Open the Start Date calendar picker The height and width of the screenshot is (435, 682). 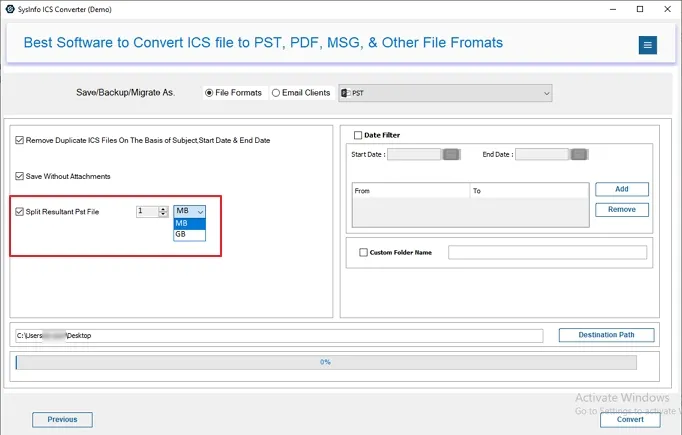pyautogui.click(x=451, y=154)
